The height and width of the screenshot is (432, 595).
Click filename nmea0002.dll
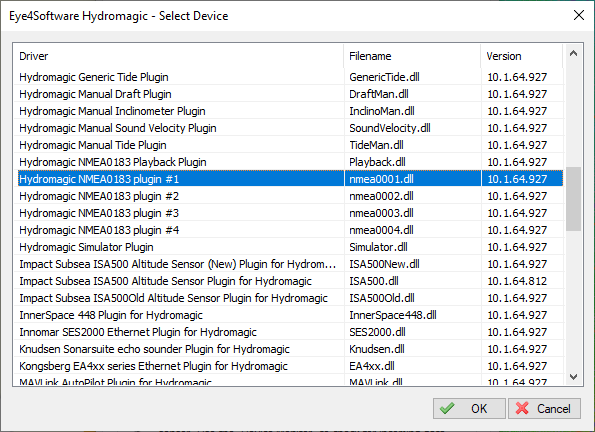pos(381,196)
